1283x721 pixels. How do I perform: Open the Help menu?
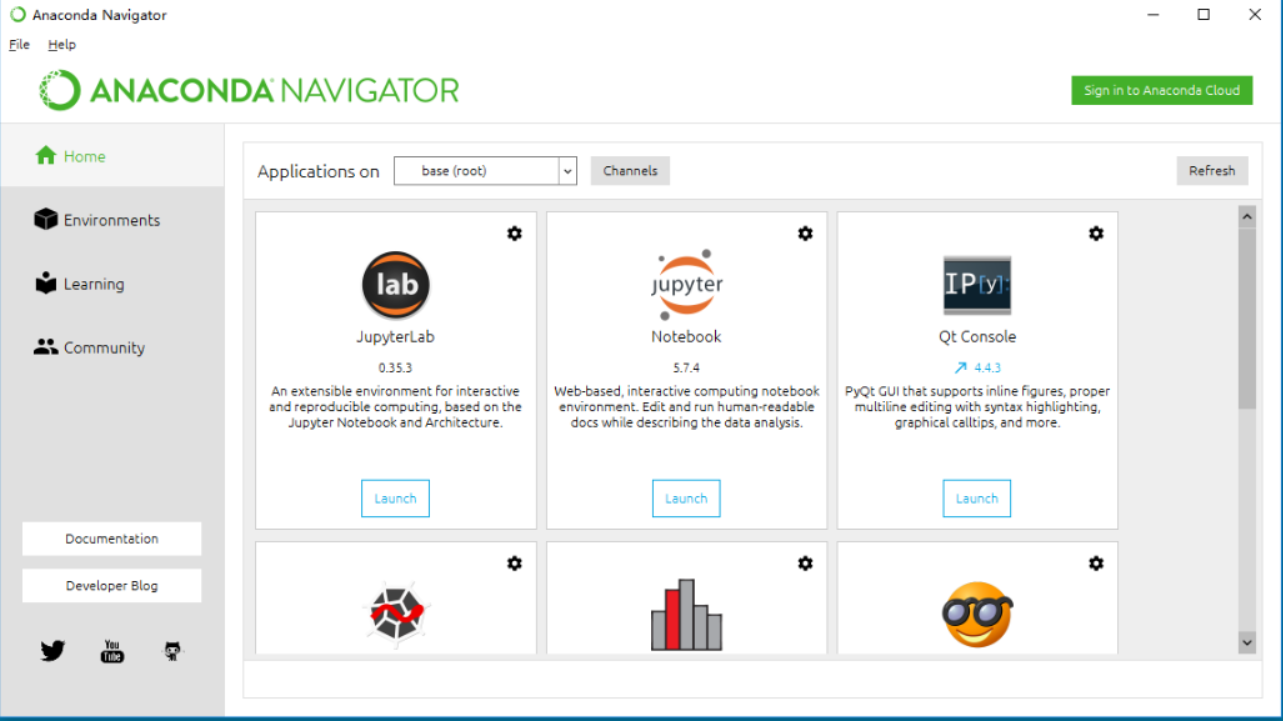tap(62, 44)
